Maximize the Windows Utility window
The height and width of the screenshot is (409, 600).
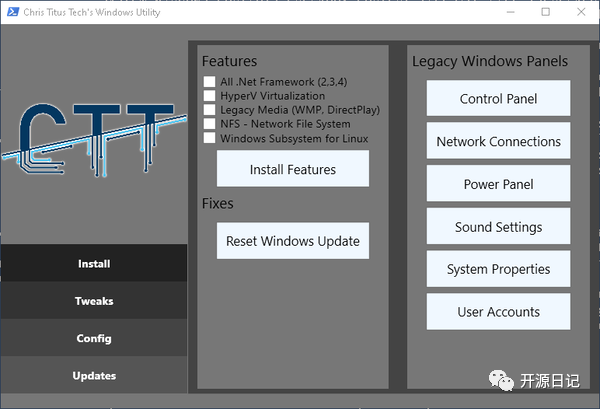coord(546,12)
